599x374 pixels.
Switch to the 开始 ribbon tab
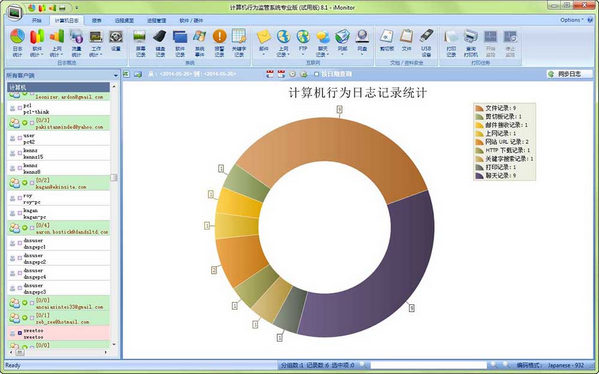37,20
